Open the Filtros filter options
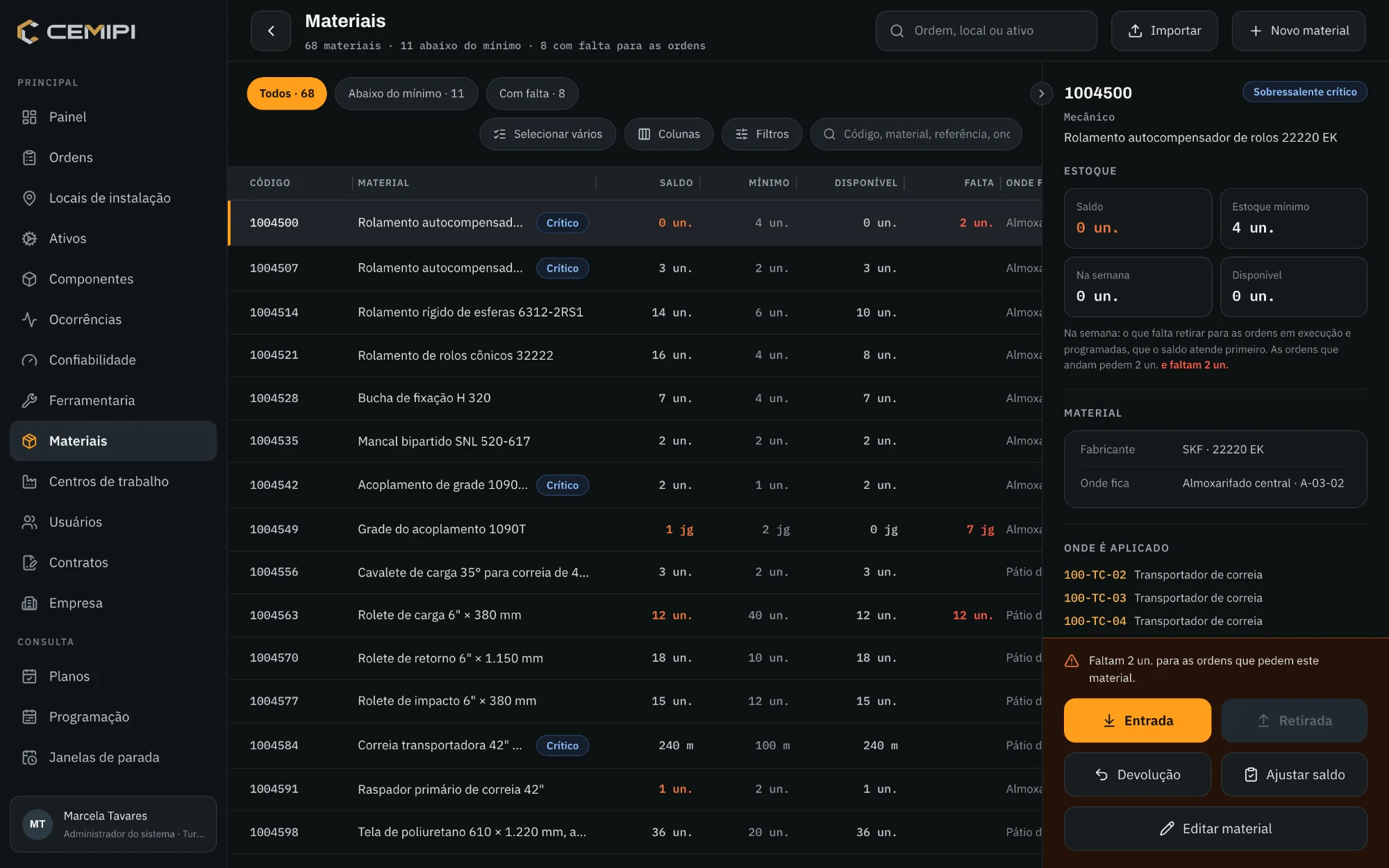The width and height of the screenshot is (1389, 868). [x=762, y=134]
